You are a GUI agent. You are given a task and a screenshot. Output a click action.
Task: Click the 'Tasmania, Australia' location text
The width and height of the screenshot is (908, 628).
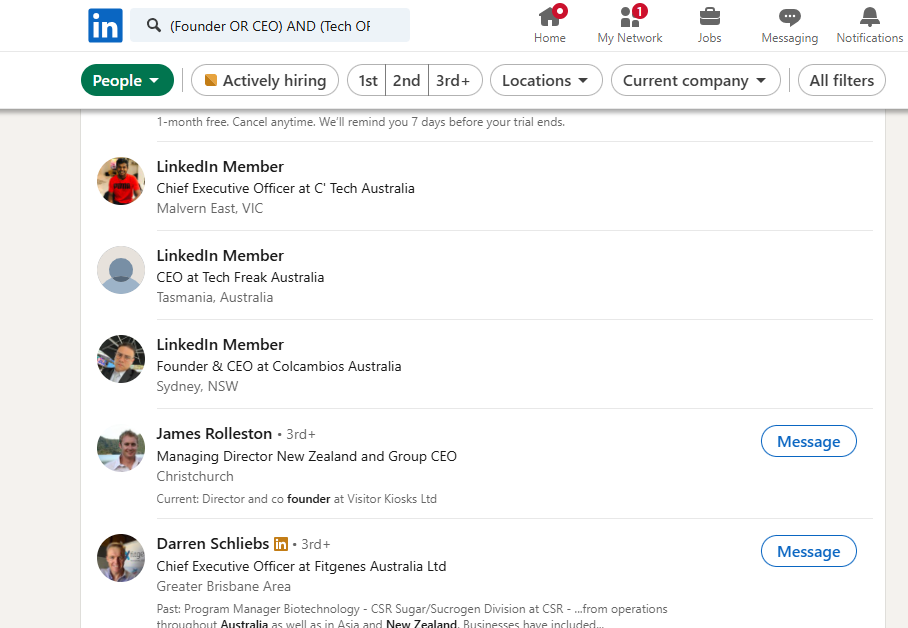[x=215, y=297]
